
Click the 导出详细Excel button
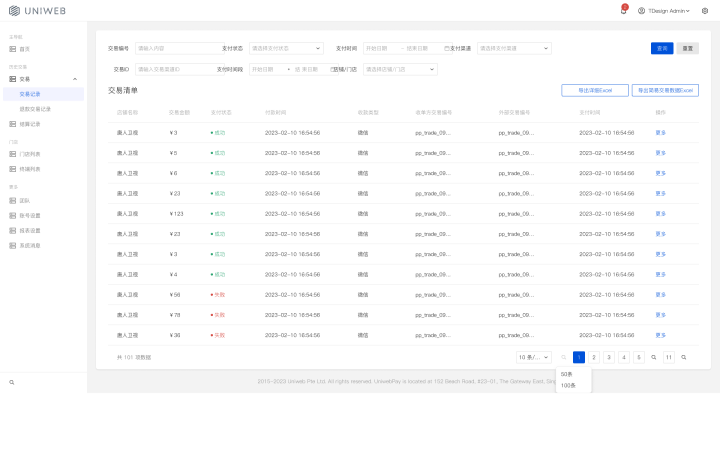tap(595, 90)
